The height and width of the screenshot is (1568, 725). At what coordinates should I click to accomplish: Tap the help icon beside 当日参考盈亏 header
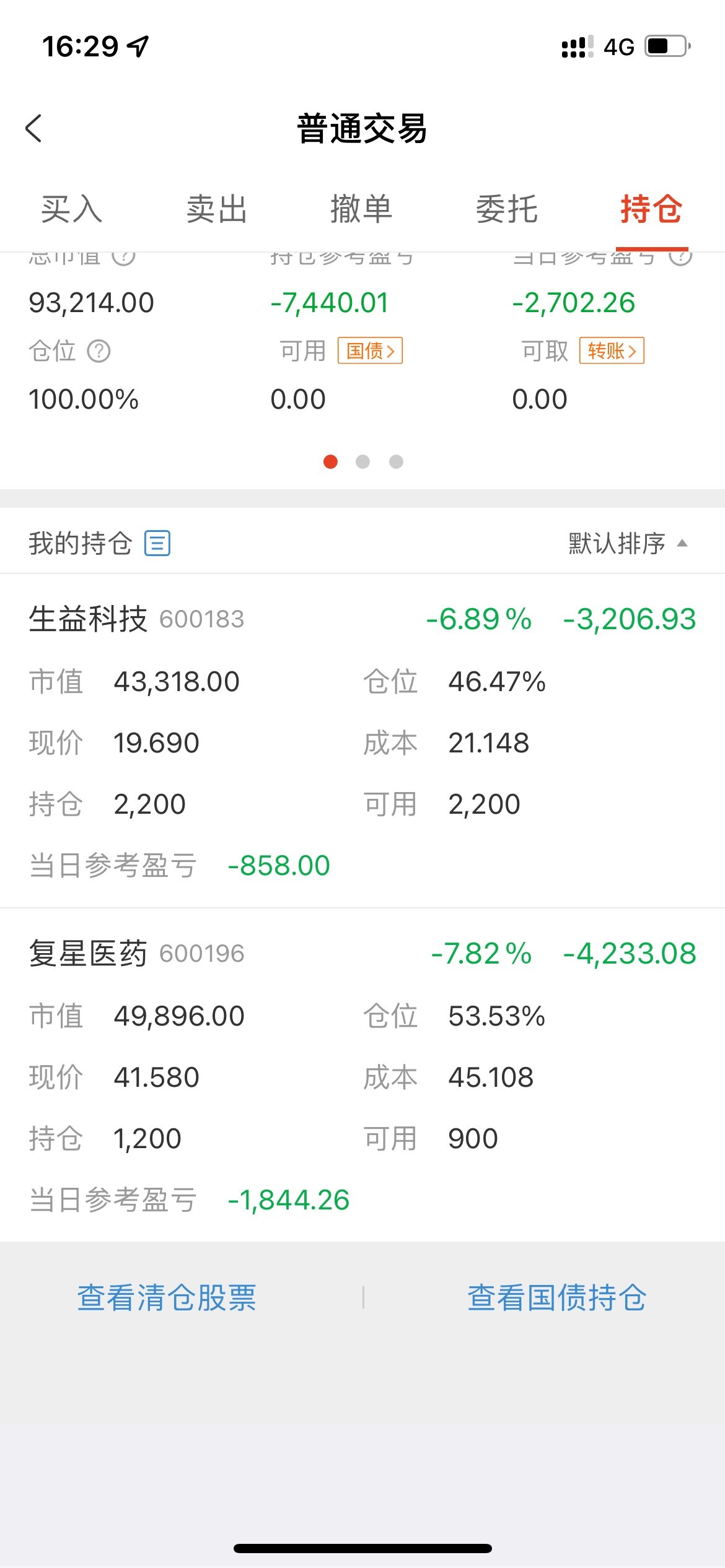pos(680,257)
